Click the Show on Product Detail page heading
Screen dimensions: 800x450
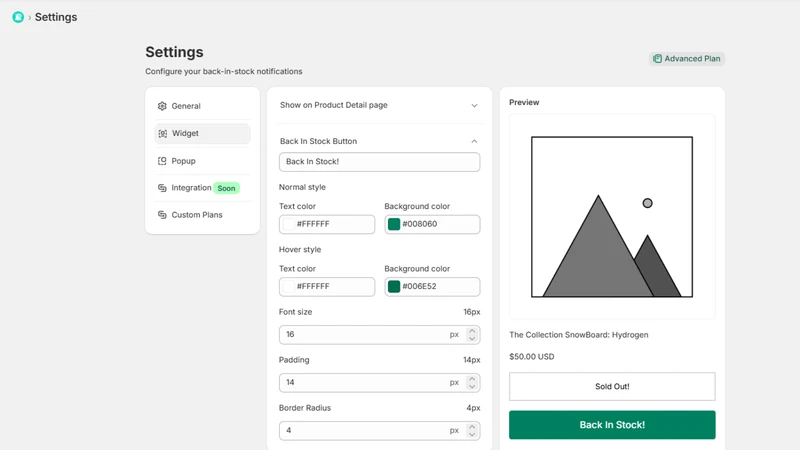[x=334, y=105]
